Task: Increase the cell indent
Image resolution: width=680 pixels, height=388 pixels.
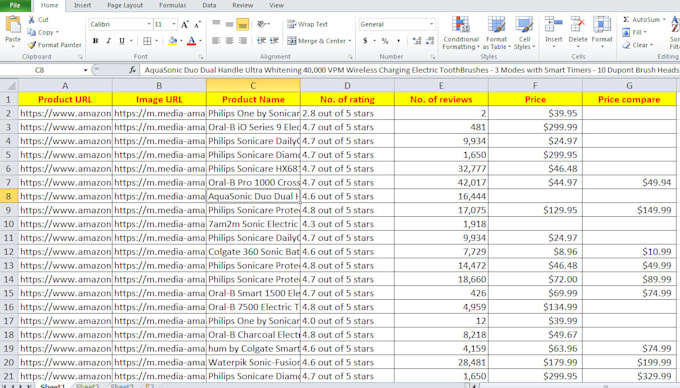Action: coord(275,41)
